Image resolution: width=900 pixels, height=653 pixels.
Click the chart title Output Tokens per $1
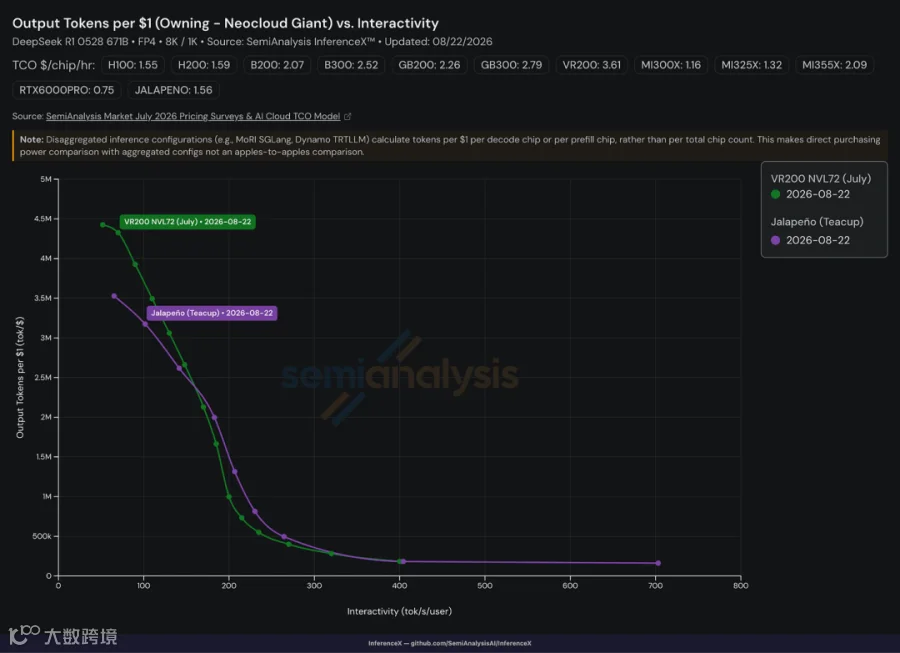point(225,23)
